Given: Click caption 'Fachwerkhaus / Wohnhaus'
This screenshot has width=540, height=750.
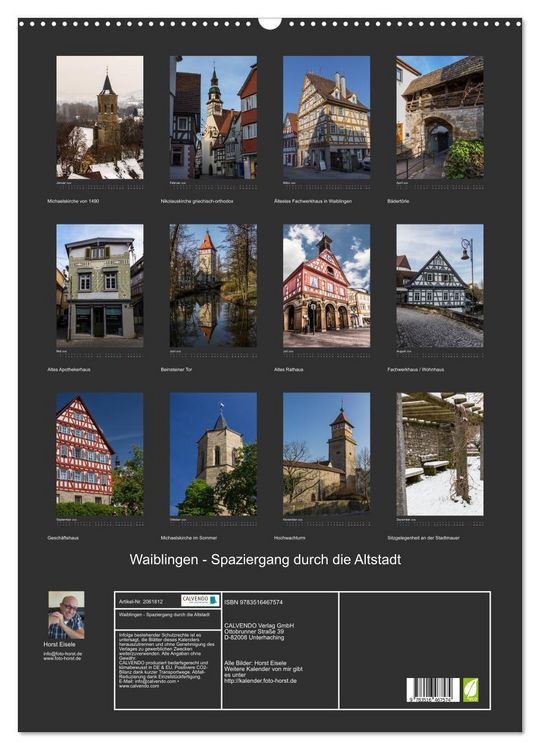Looking at the screenshot, I should 416,370.
